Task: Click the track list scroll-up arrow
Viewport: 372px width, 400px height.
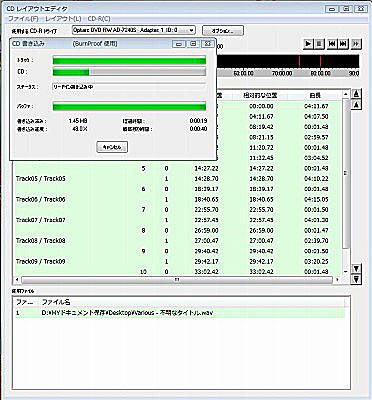Action: tap(346, 94)
